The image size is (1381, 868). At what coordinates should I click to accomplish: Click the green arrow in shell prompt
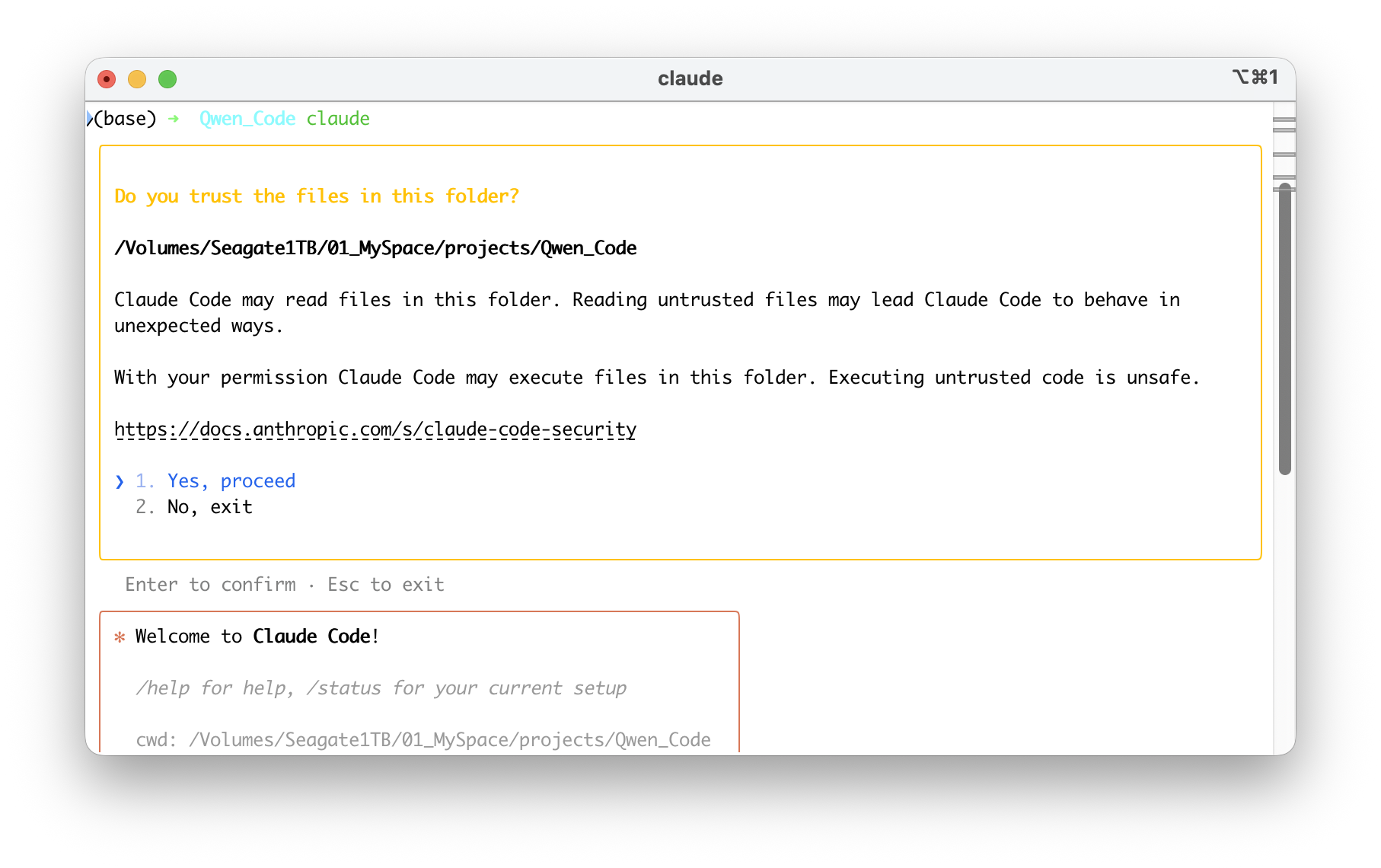tap(175, 118)
